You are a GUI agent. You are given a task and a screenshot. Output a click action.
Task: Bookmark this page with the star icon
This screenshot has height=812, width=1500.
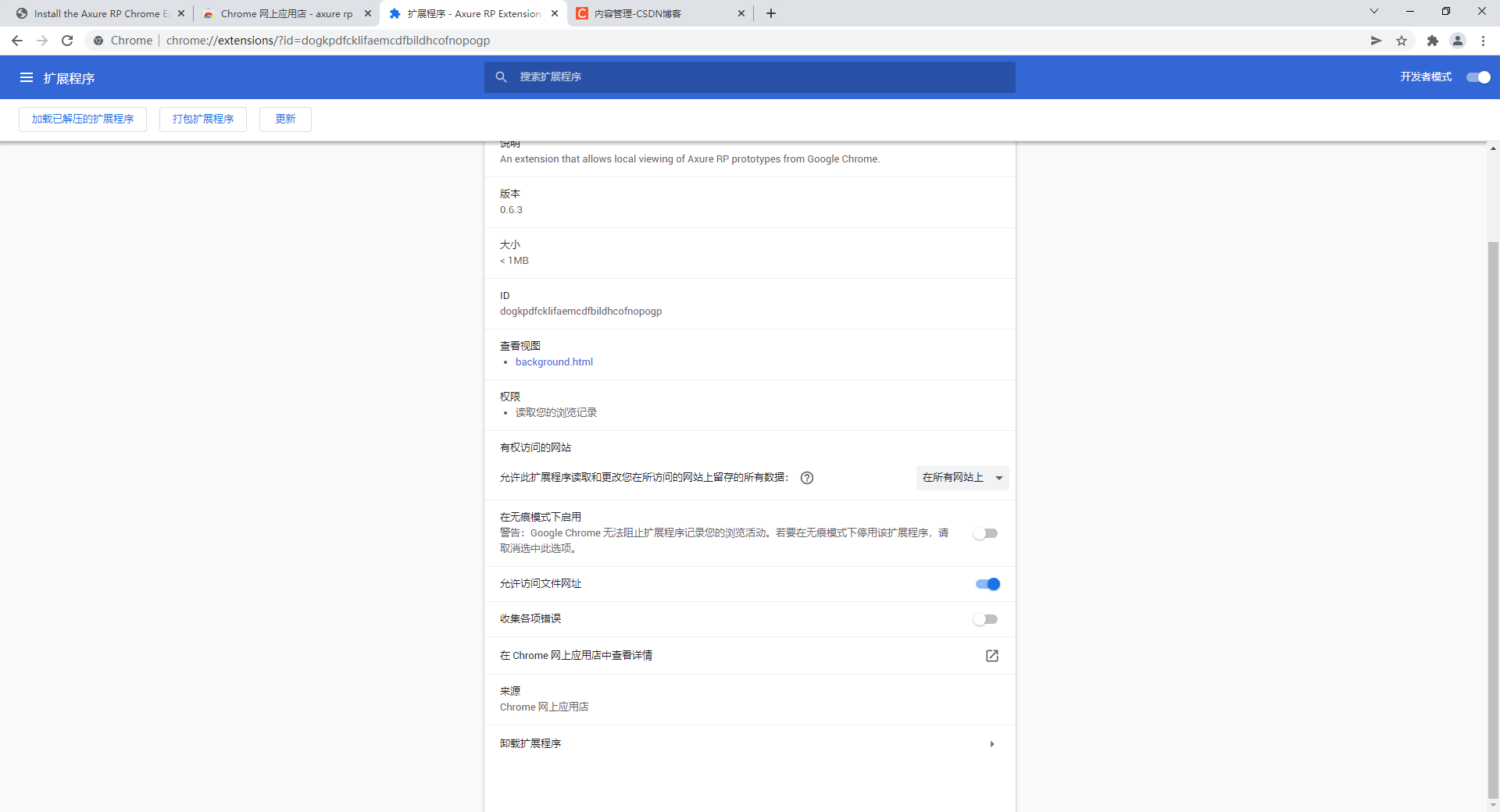pyautogui.click(x=1402, y=41)
